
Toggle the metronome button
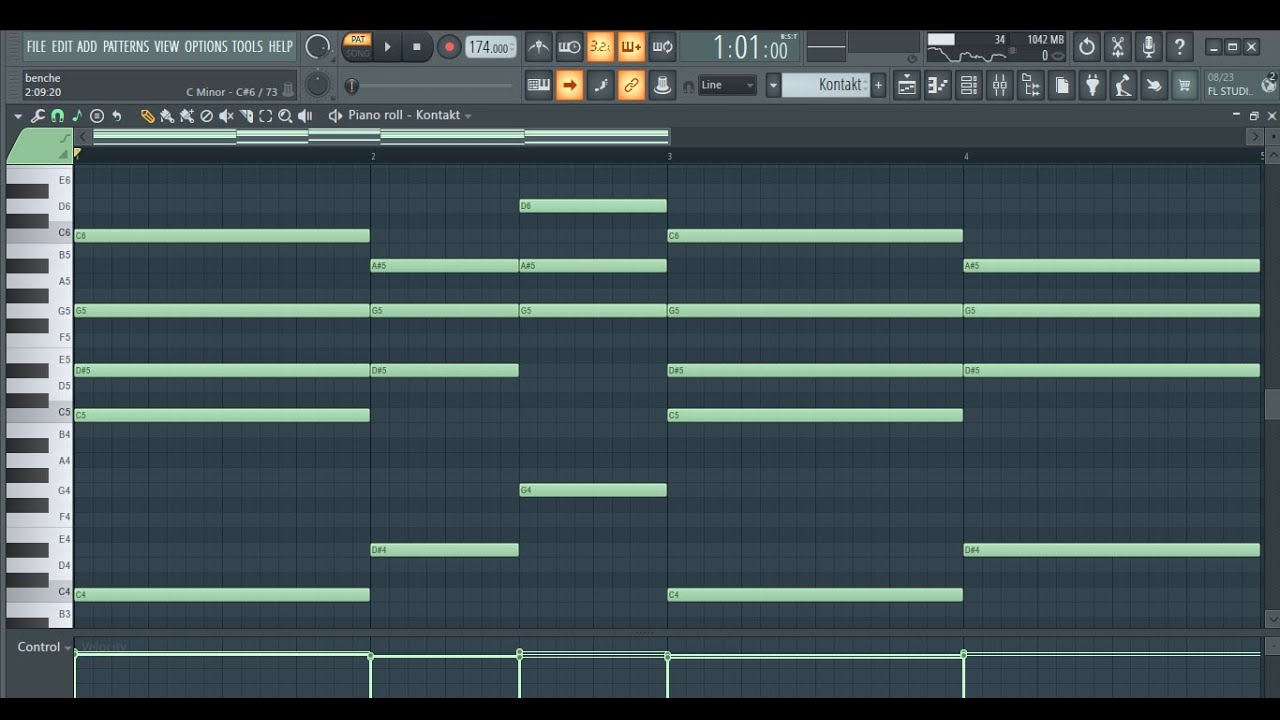(538, 46)
